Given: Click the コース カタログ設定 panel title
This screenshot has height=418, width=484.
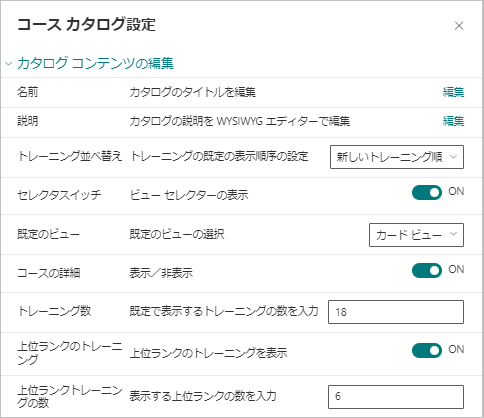Looking at the screenshot, I should (86, 25).
